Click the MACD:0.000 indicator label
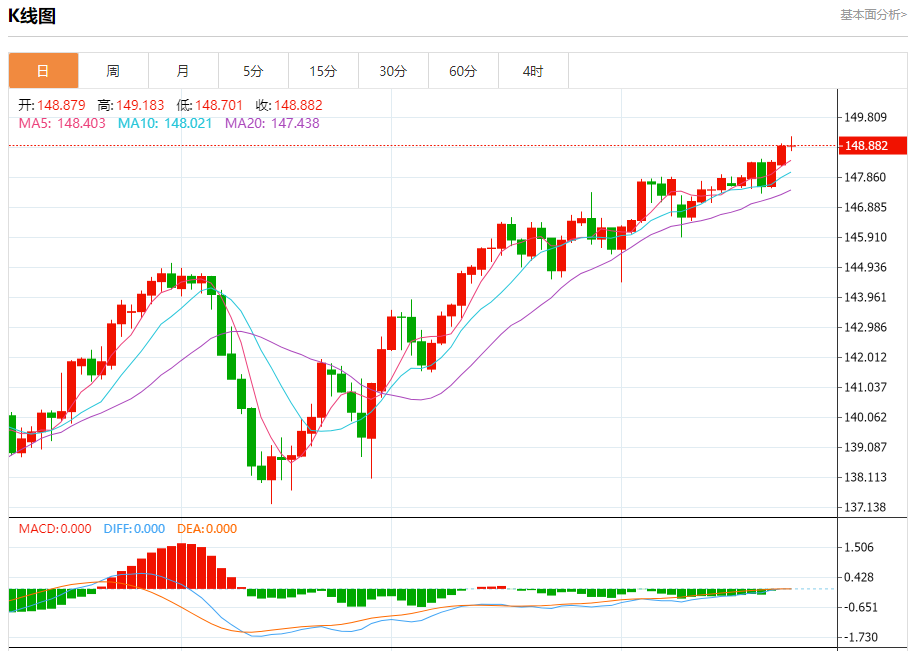Viewport: 916px width, 651px height. pos(55,529)
